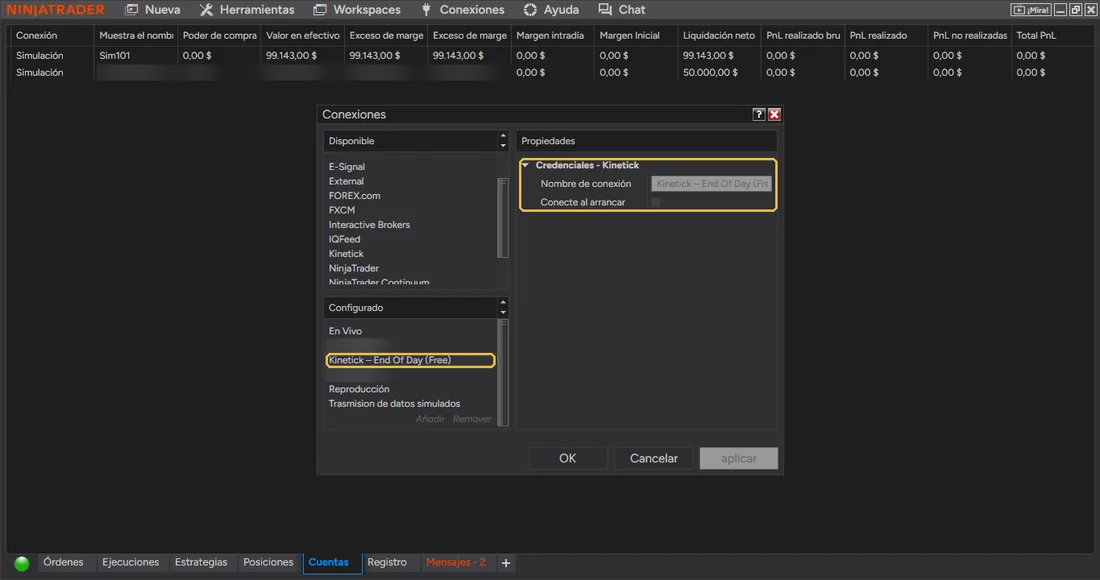This screenshot has width=1100, height=580.
Task: Click the Nueva window icon
Action: [x=131, y=10]
